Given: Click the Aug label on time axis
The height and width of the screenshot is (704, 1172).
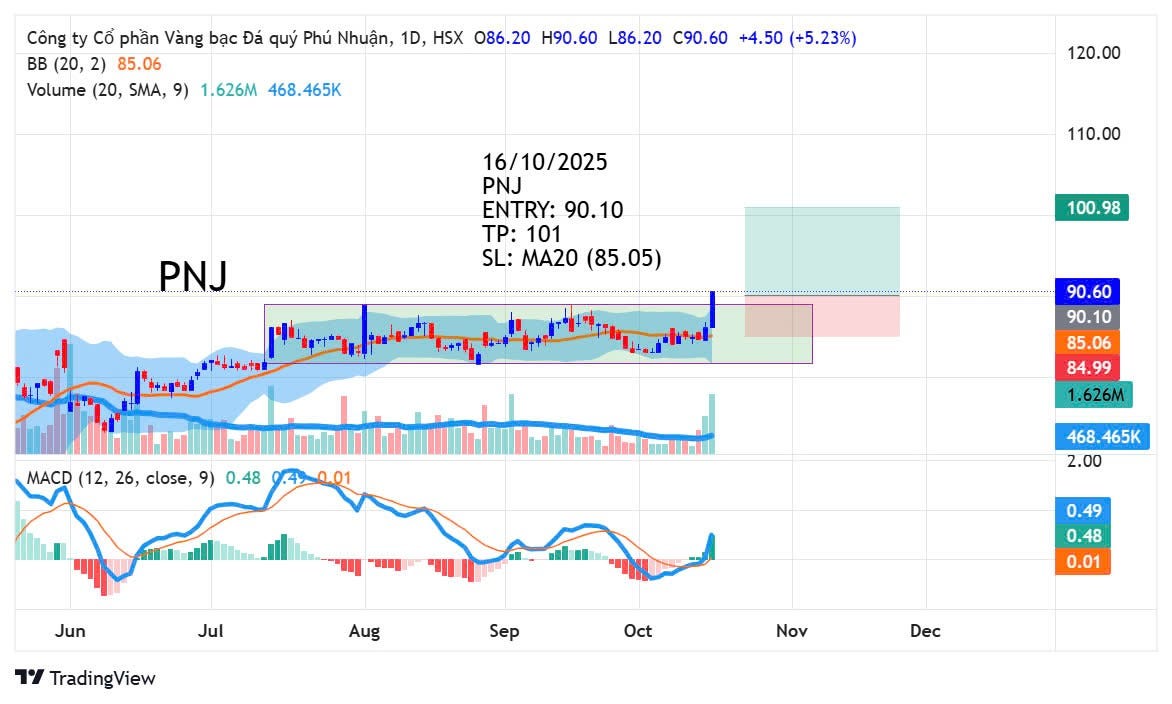Looking at the screenshot, I should tap(365, 632).
